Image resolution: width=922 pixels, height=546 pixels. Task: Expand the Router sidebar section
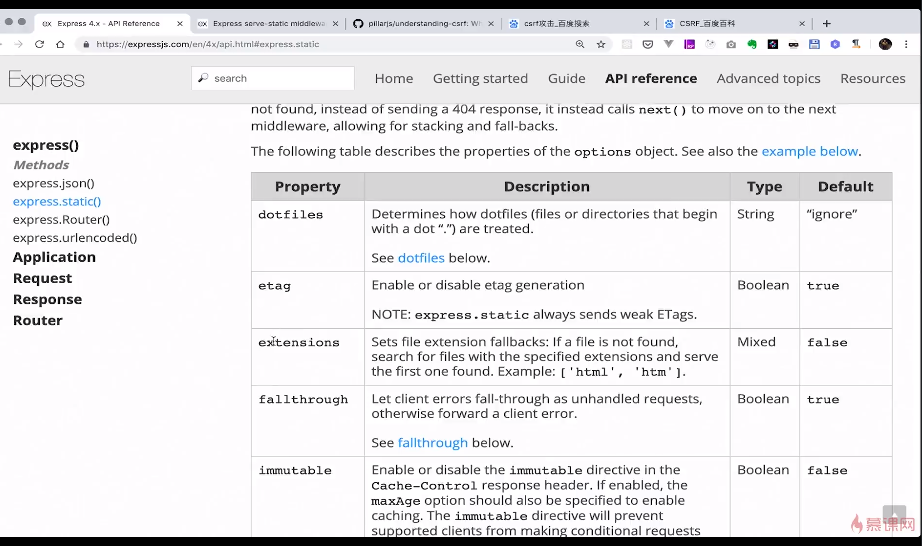38,321
